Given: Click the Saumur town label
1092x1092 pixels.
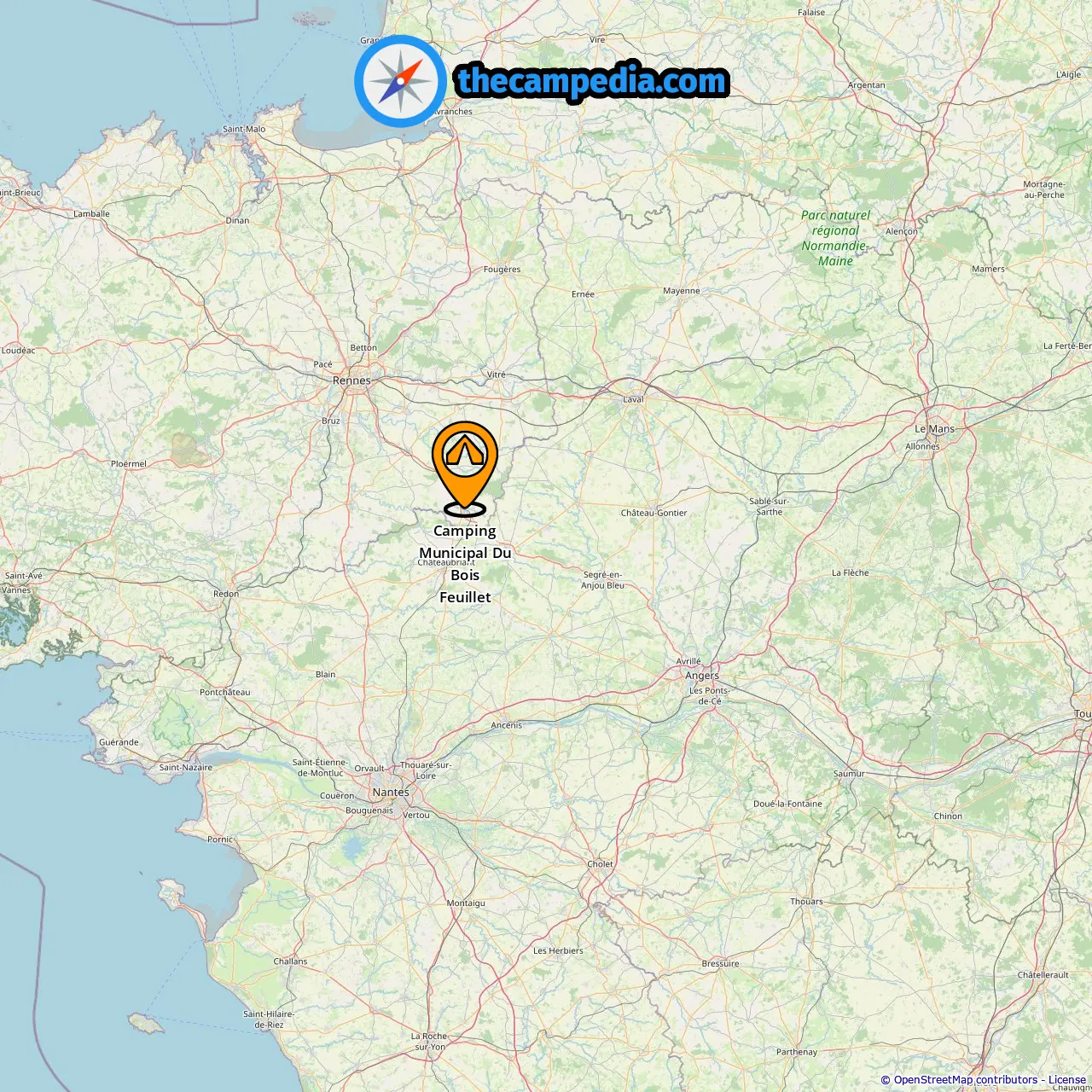Looking at the screenshot, I should click(849, 774).
